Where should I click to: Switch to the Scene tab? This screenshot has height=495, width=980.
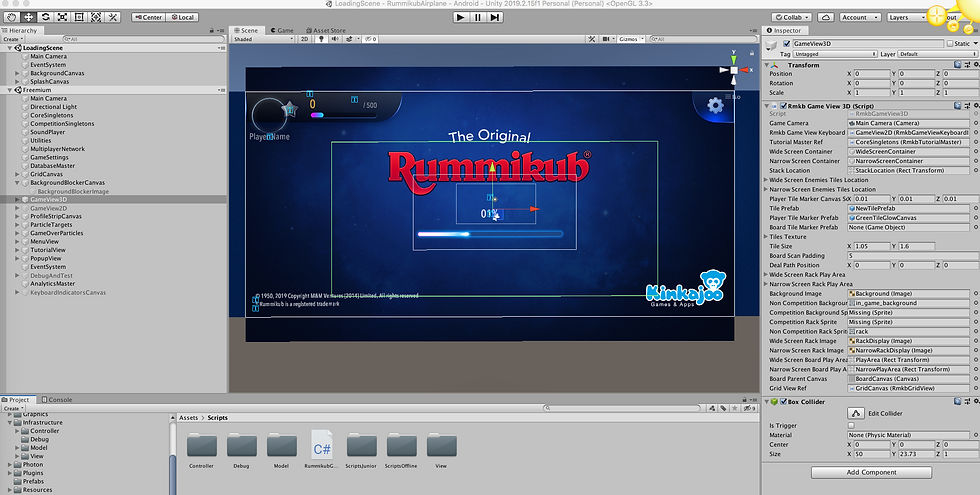tap(246, 30)
